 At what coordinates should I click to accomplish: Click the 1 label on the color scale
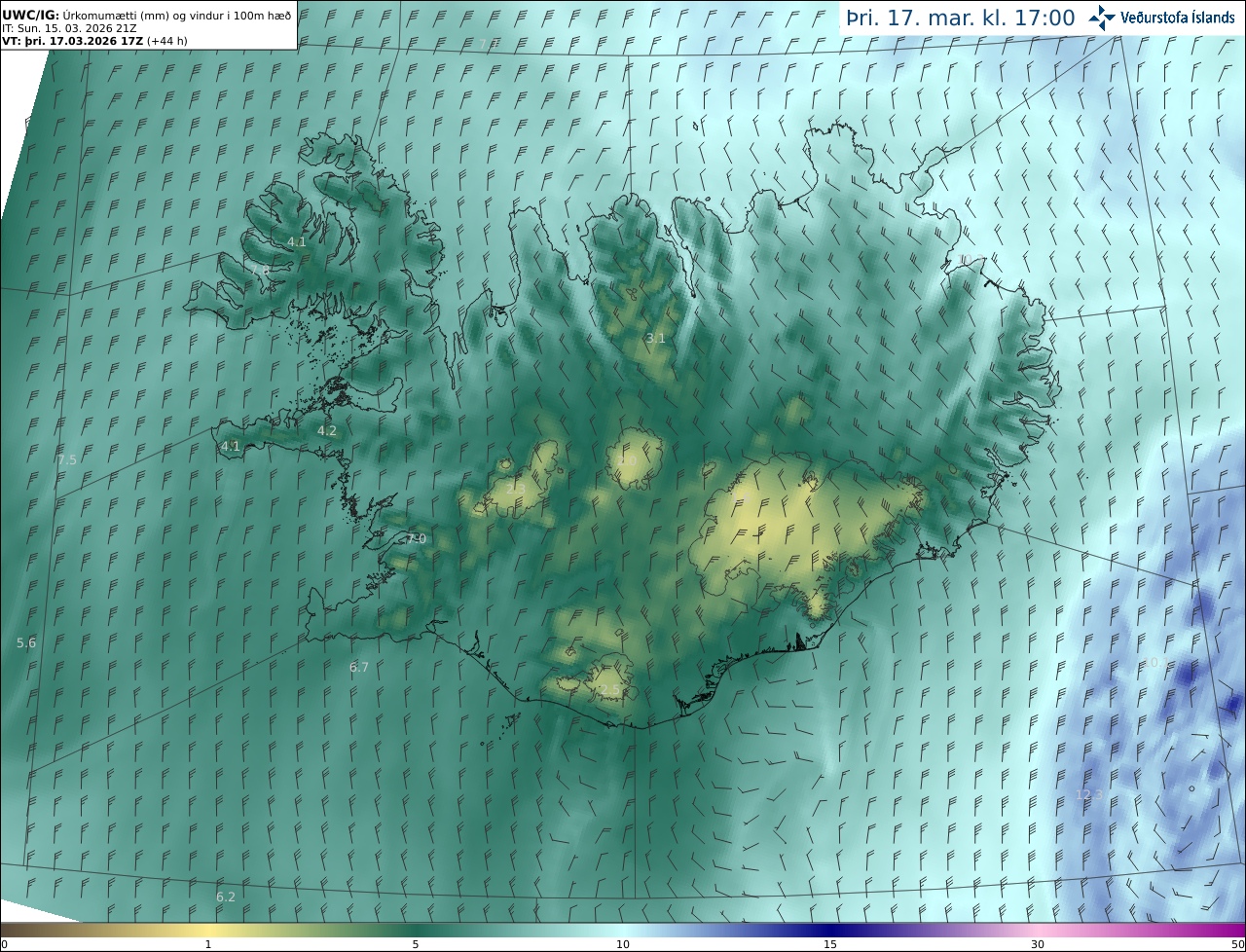click(x=208, y=944)
